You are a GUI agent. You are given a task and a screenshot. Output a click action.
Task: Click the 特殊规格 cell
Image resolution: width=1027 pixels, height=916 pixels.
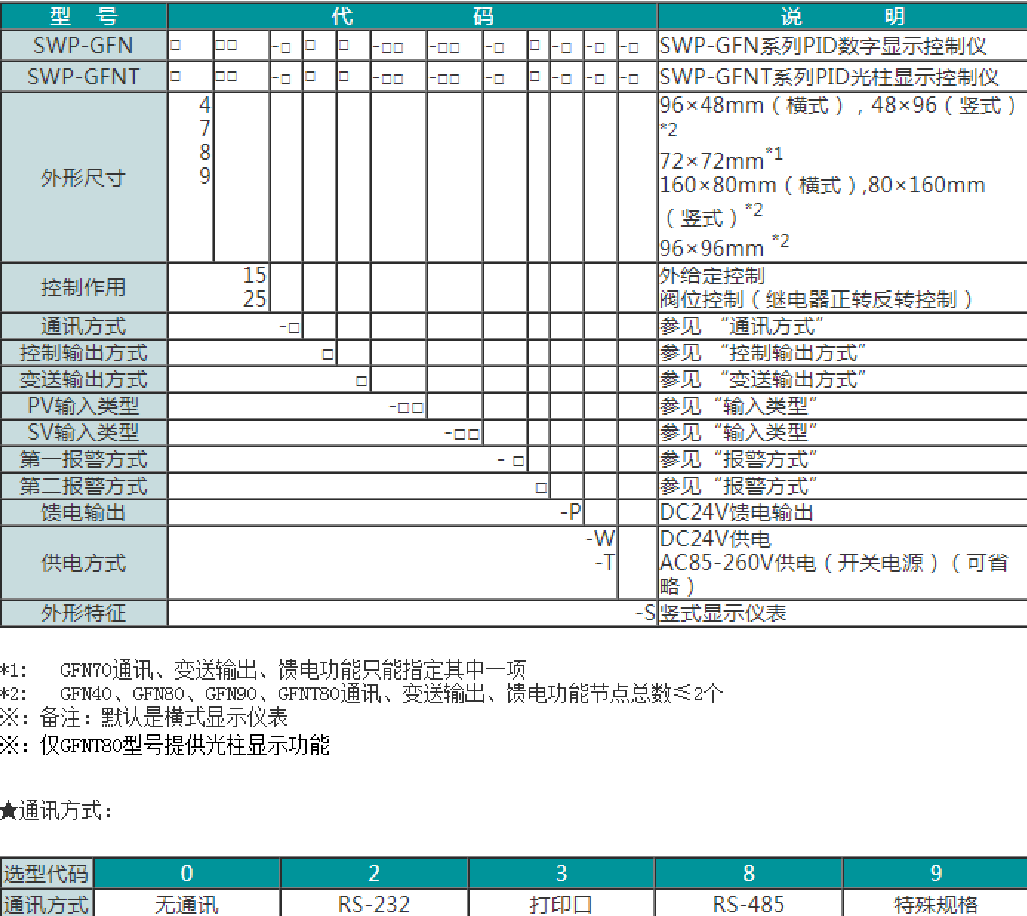pyautogui.click(x=935, y=904)
